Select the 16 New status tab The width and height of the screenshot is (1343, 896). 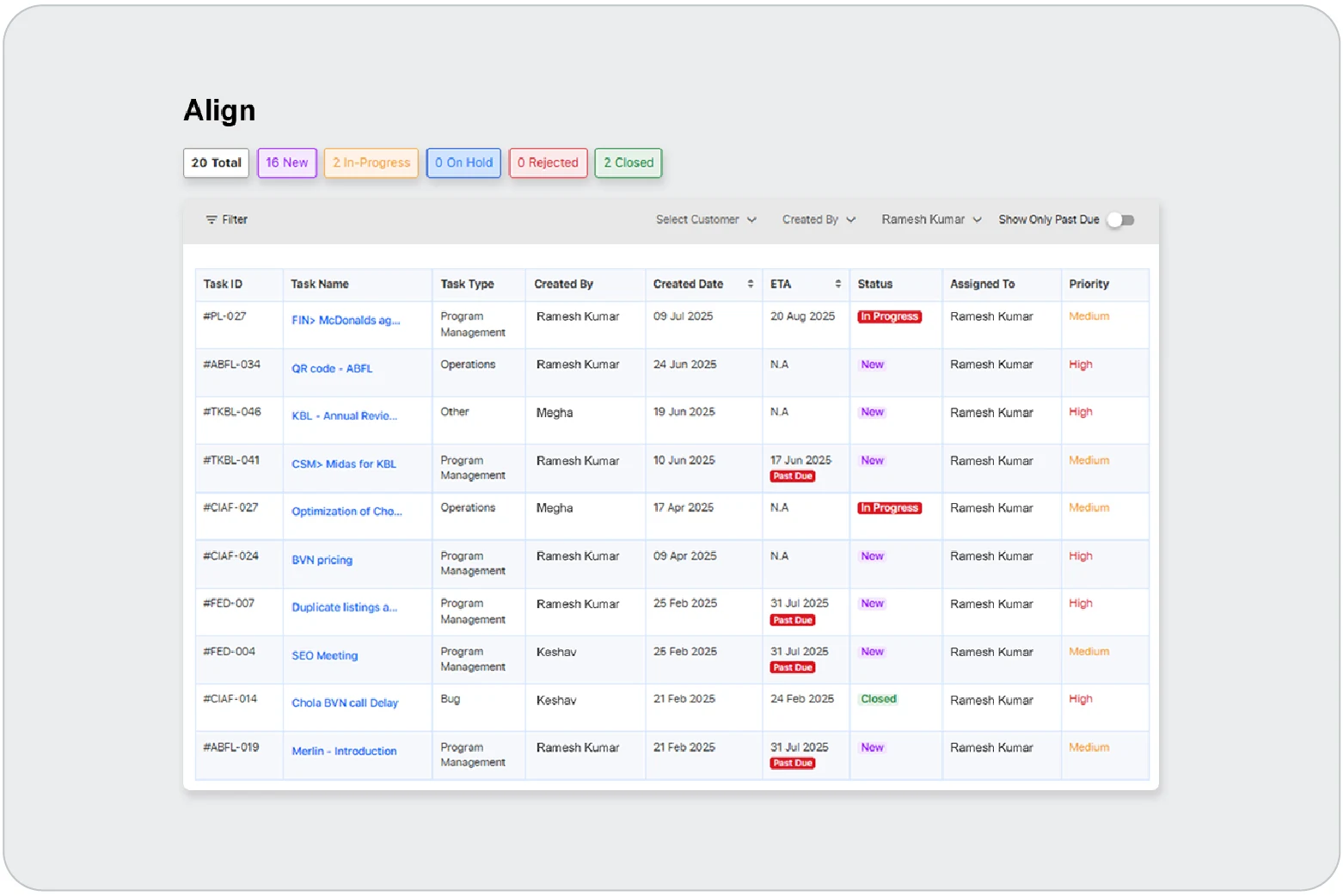pyautogui.click(x=287, y=163)
